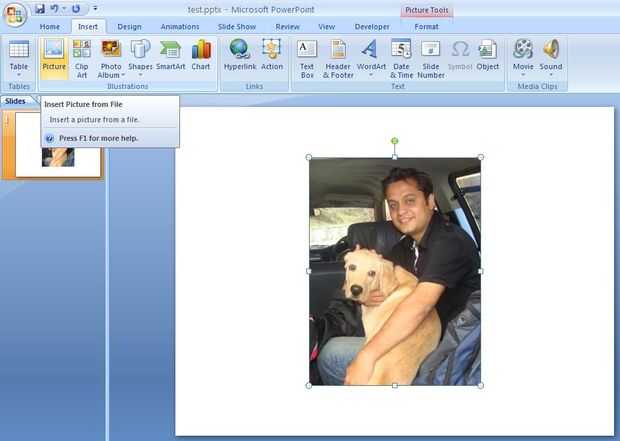Click the Hyperlink globe icon

click(x=240, y=49)
